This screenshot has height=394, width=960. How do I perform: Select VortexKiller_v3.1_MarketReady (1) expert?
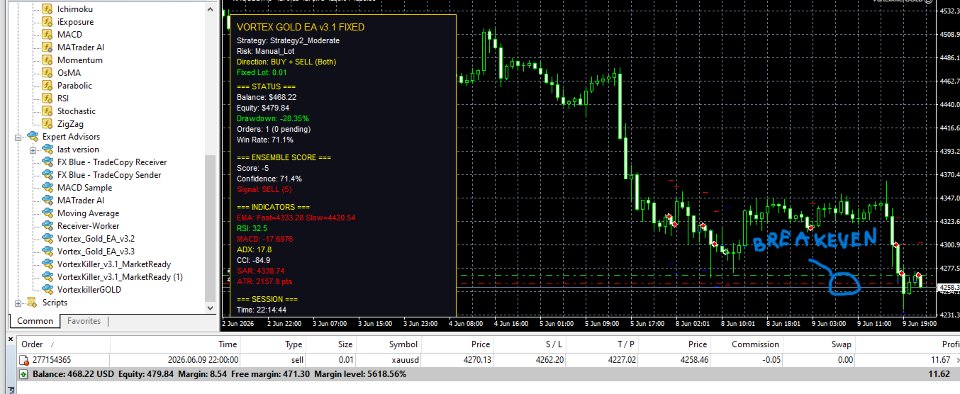(119, 277)
